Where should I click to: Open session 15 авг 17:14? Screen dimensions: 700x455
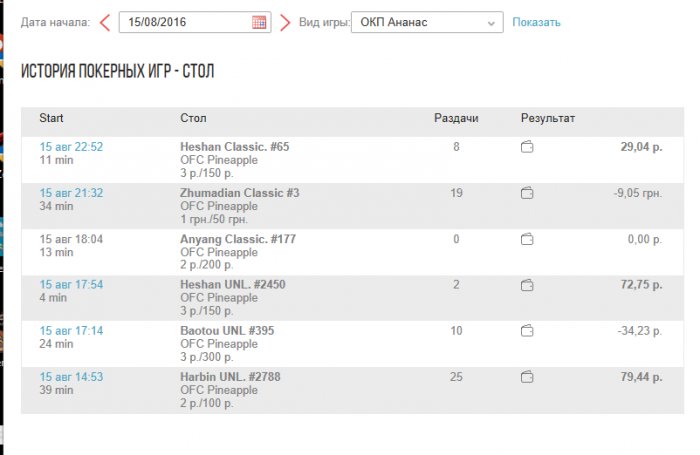coord(71,331)
